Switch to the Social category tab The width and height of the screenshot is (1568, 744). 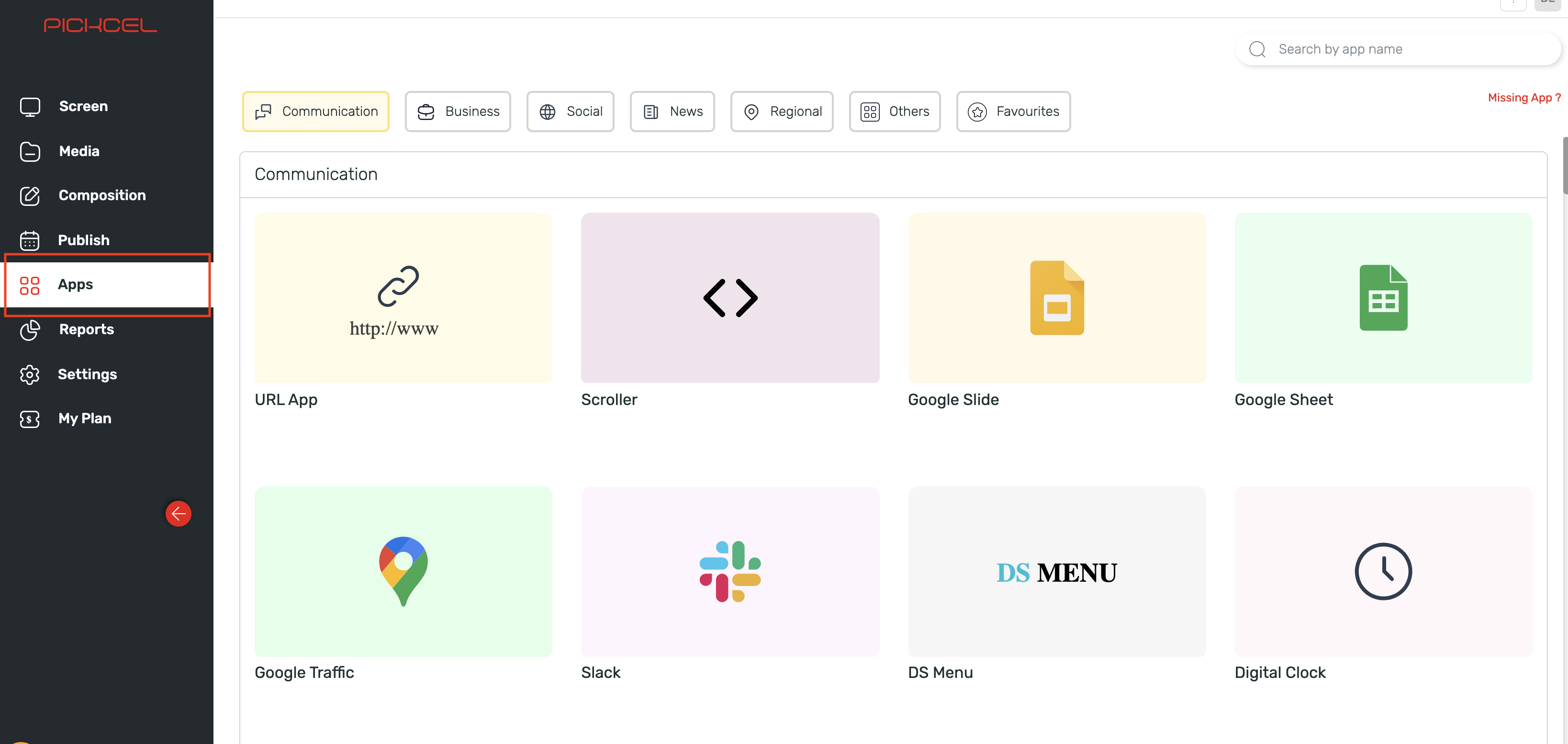[571, 112]
